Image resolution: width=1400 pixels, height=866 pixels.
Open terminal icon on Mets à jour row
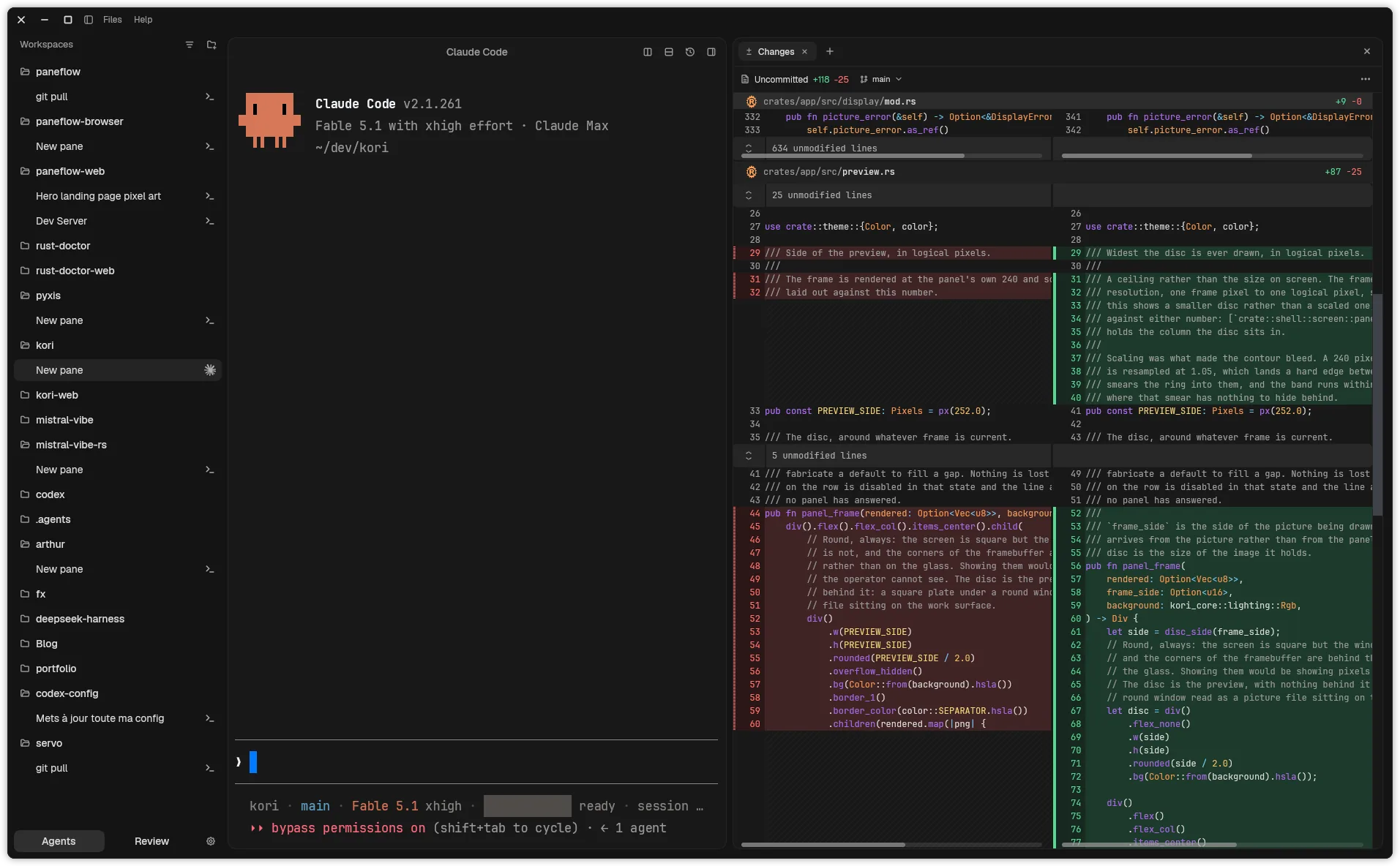click(210, 718)
